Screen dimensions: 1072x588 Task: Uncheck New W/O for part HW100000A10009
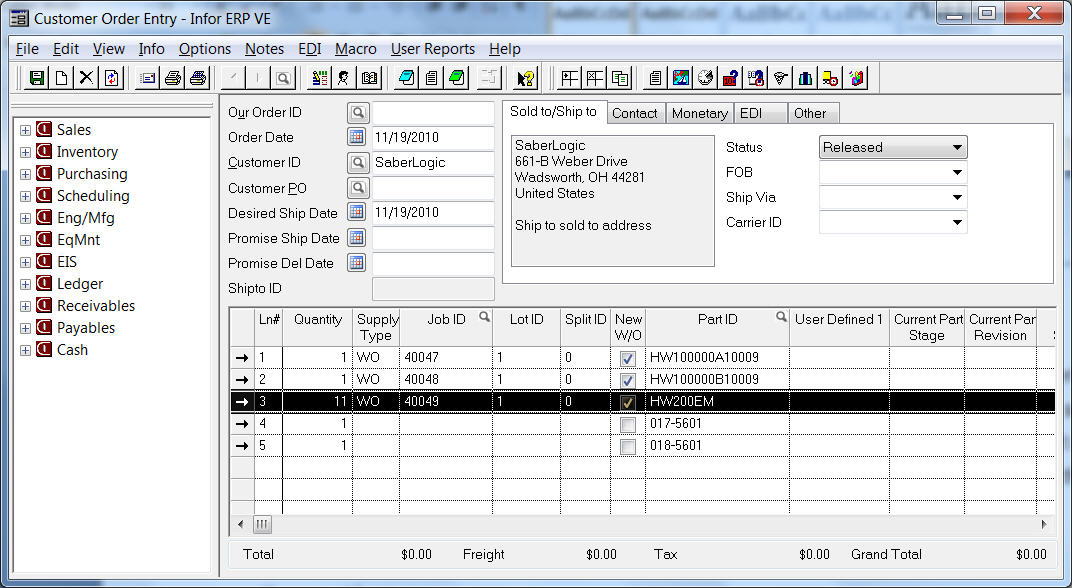point(628,358)
